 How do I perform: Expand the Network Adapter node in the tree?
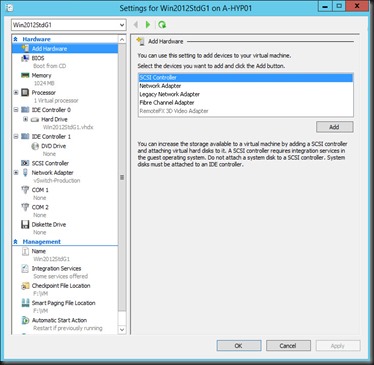16,172
